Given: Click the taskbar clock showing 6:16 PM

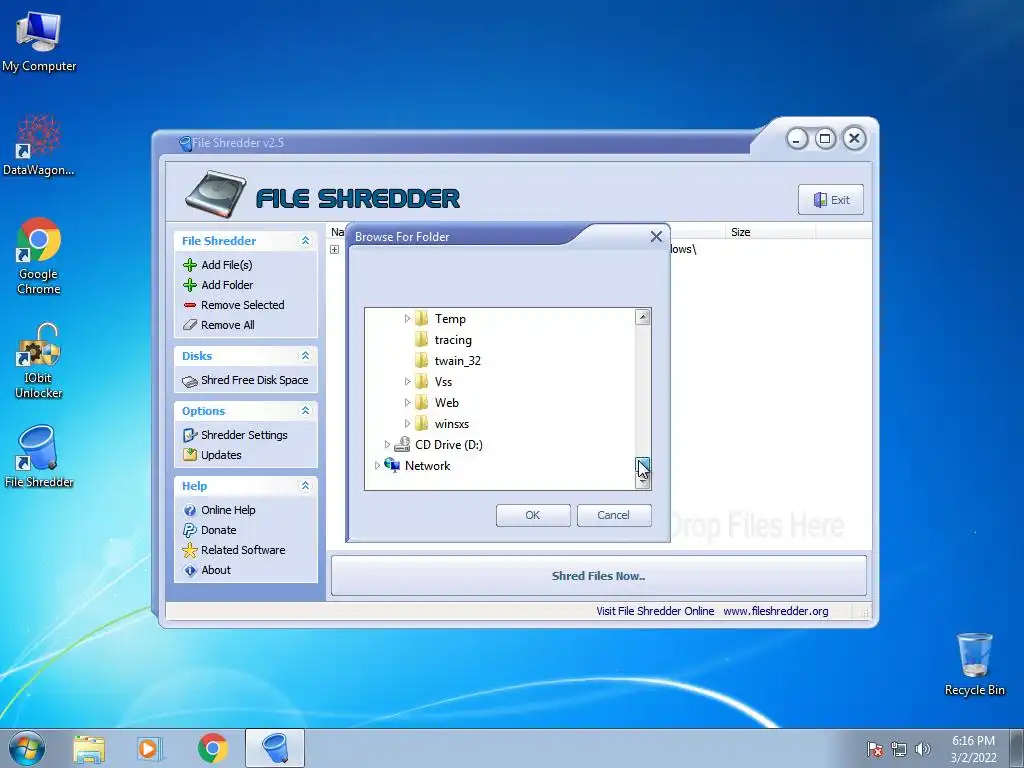Looking at the screenshot, I should (974, 749).
